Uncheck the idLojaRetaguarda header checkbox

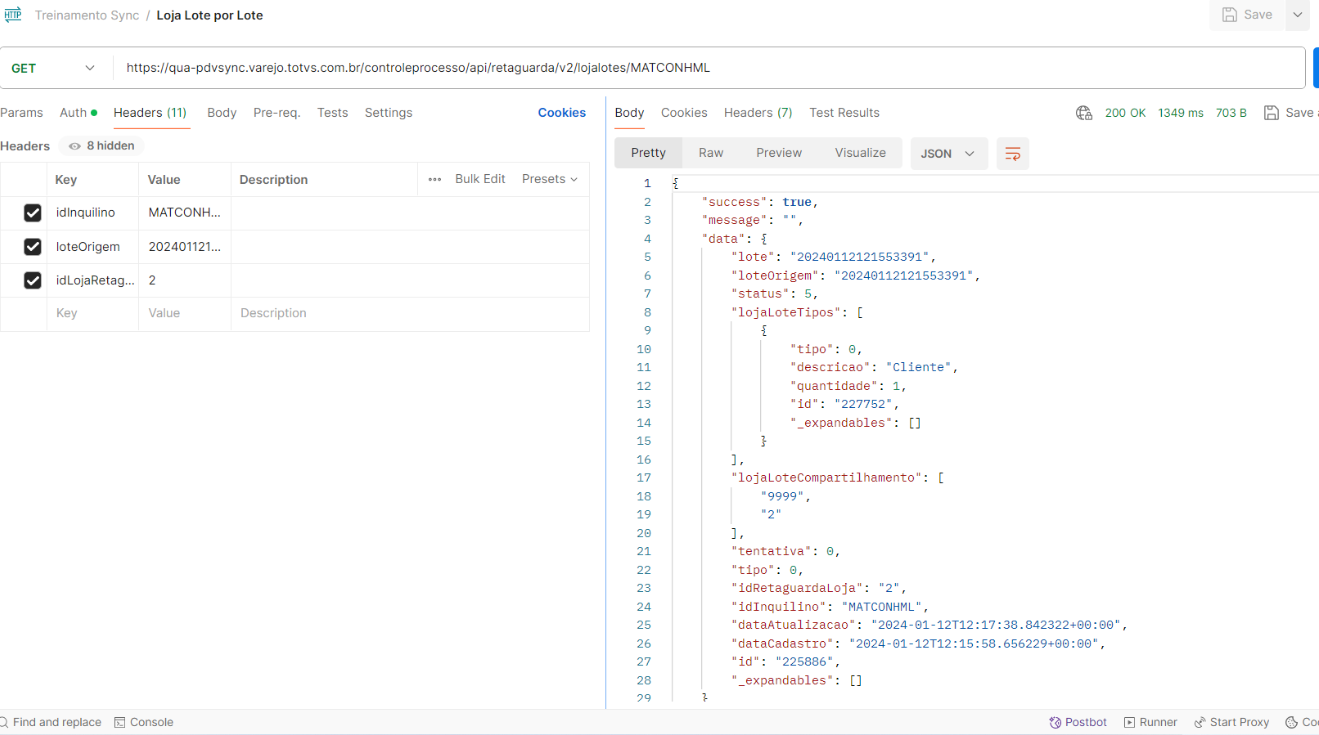tap(33, 280)
